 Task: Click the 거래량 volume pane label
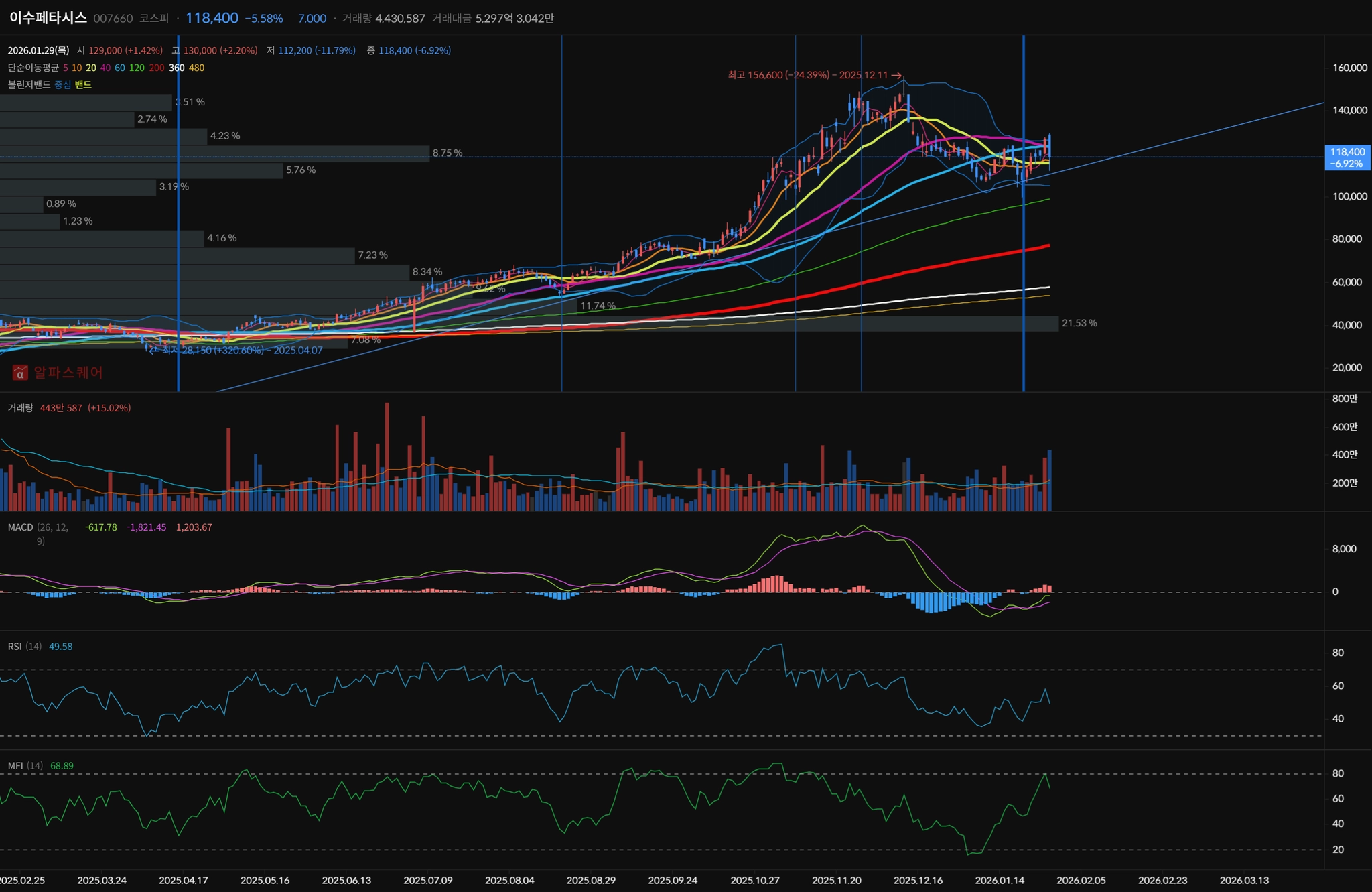[20, 408]
